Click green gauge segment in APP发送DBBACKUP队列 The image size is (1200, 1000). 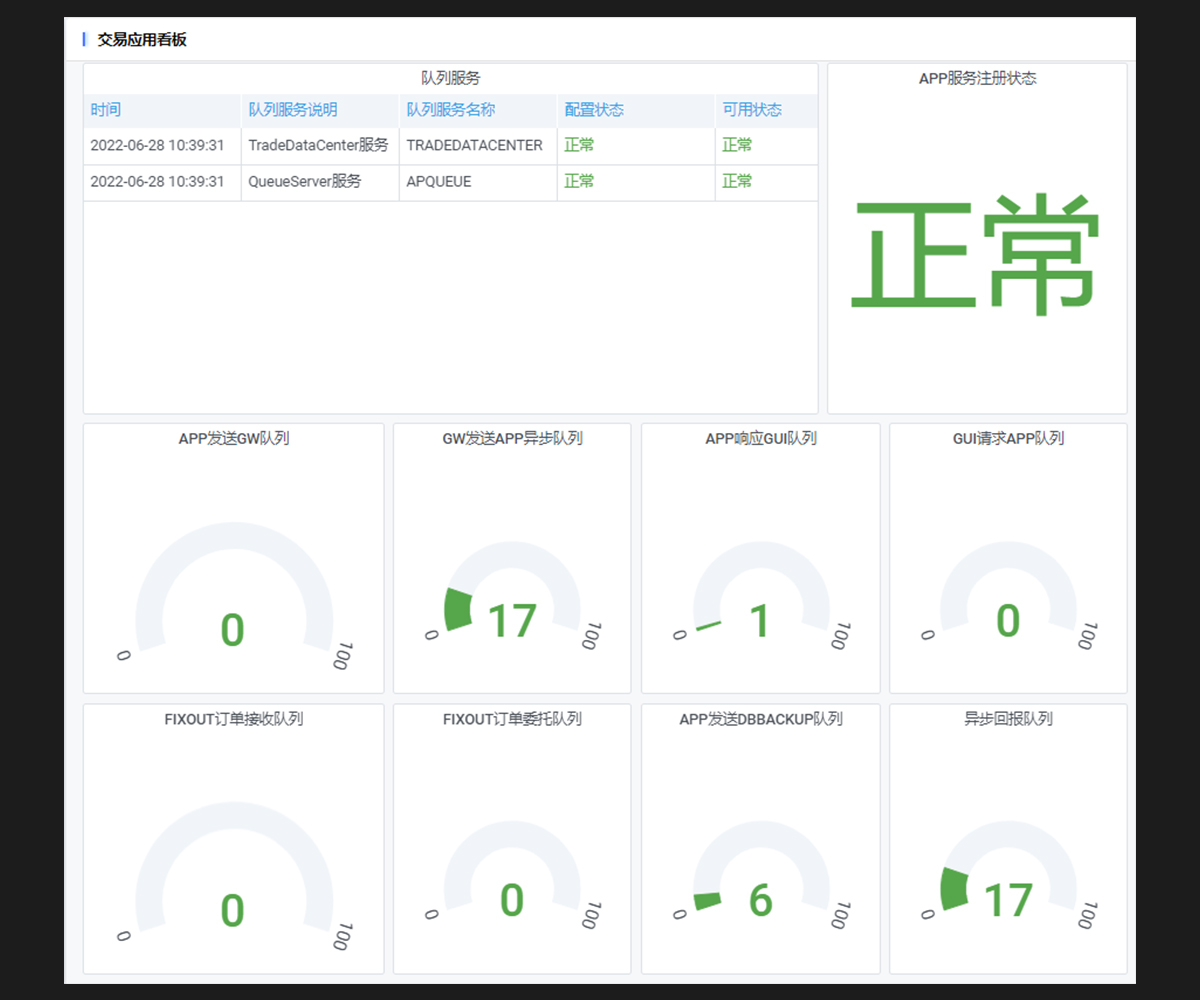pos(707,901)
